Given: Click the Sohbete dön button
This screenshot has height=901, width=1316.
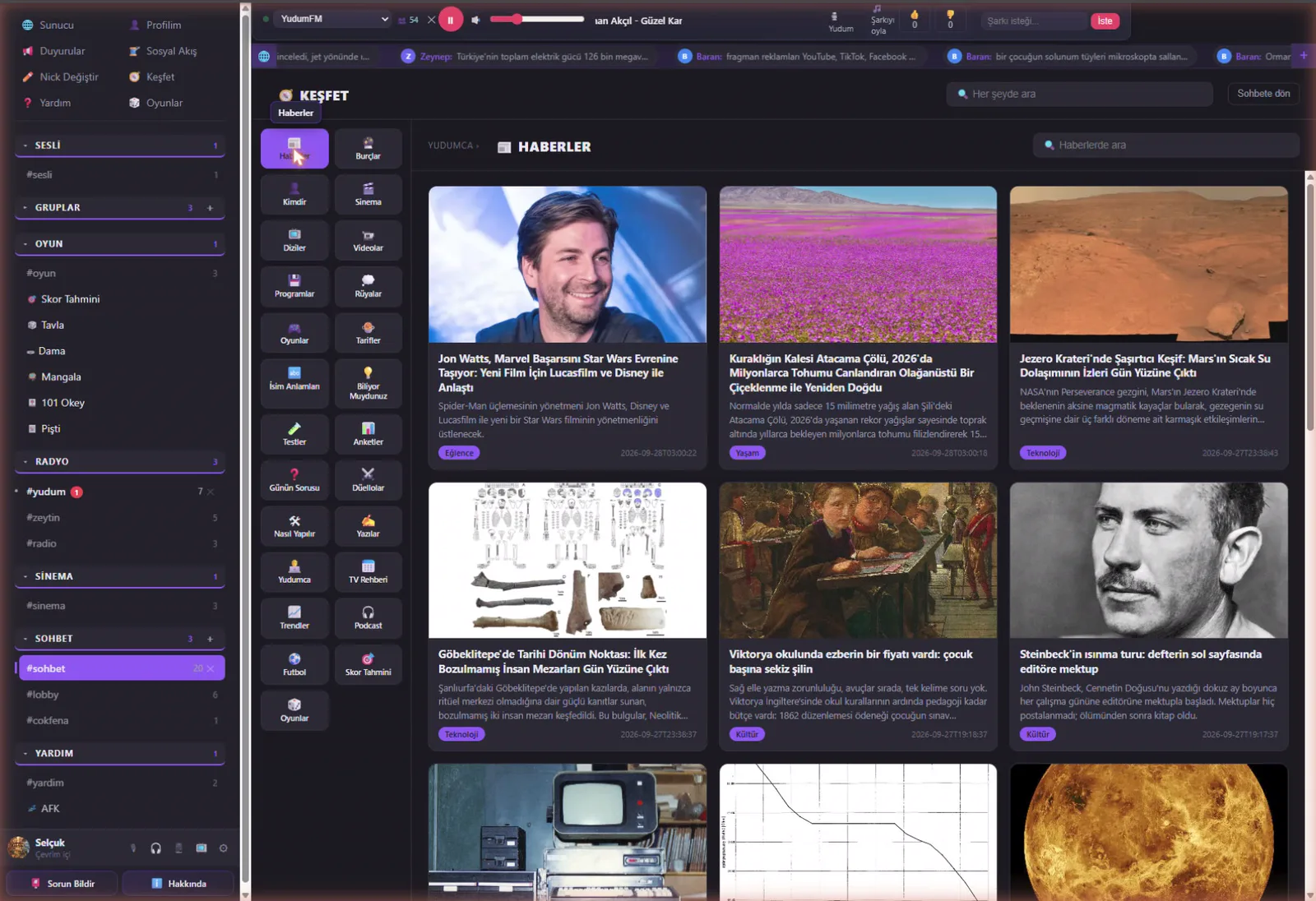Looking at the screenshot, I should point(1263,94).
